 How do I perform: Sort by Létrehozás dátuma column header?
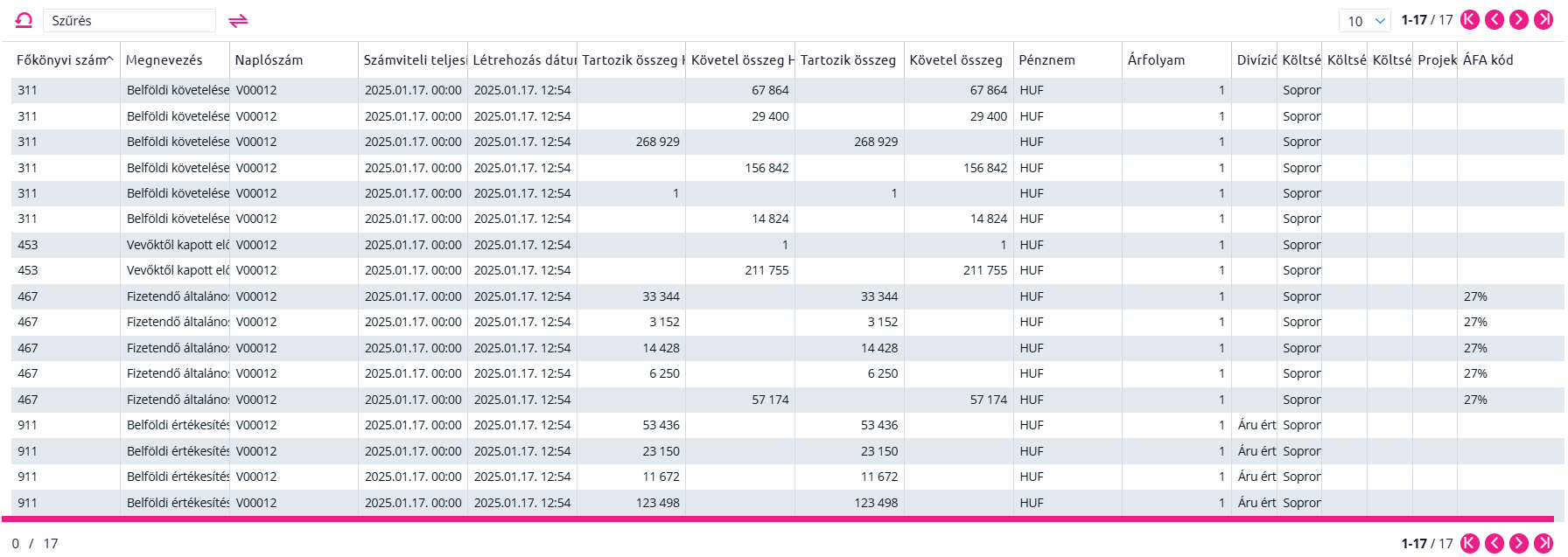522,60
